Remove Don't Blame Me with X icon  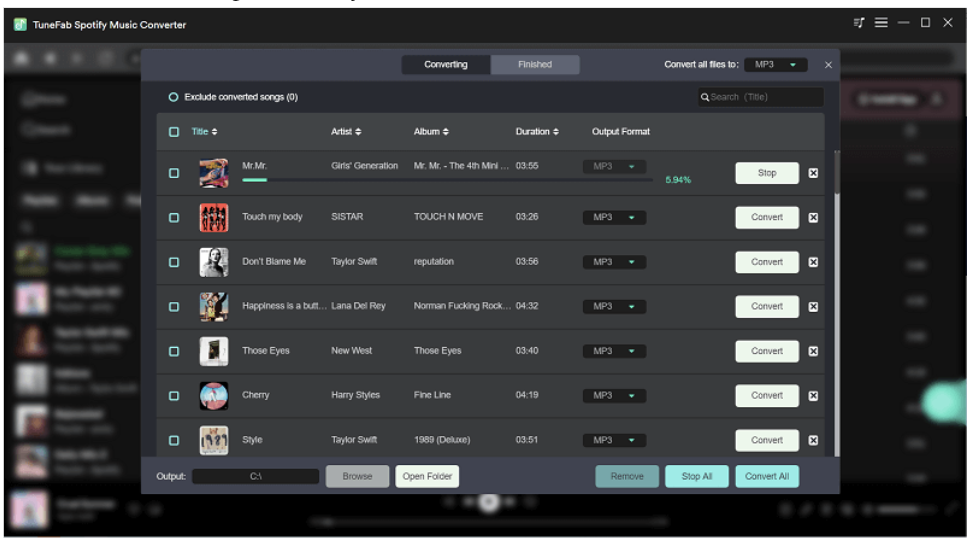pos(813,262)
